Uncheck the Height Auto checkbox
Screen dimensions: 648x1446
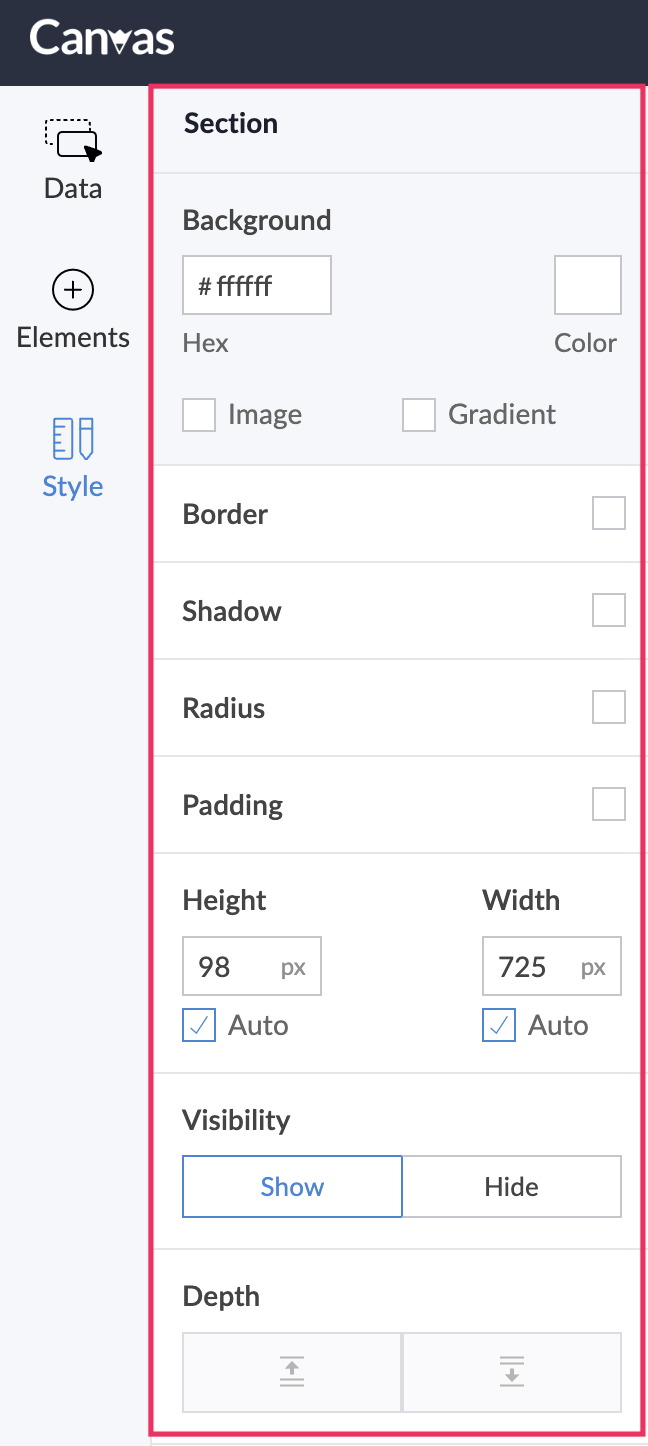tap(199, 1025)
